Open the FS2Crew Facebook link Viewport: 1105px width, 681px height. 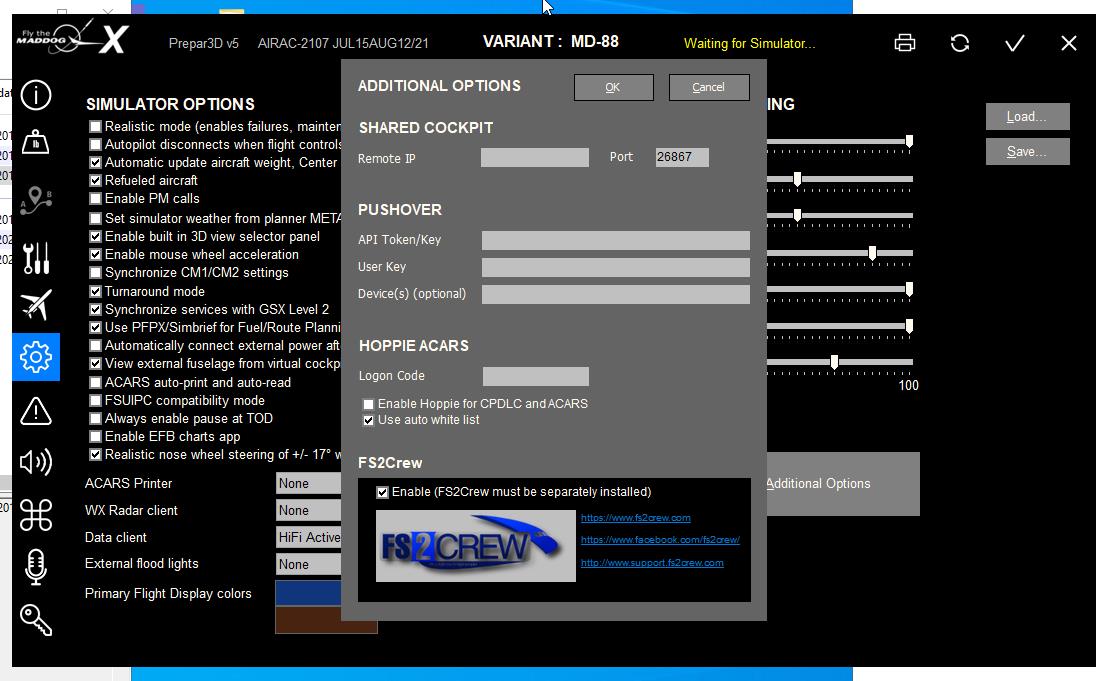660,540
